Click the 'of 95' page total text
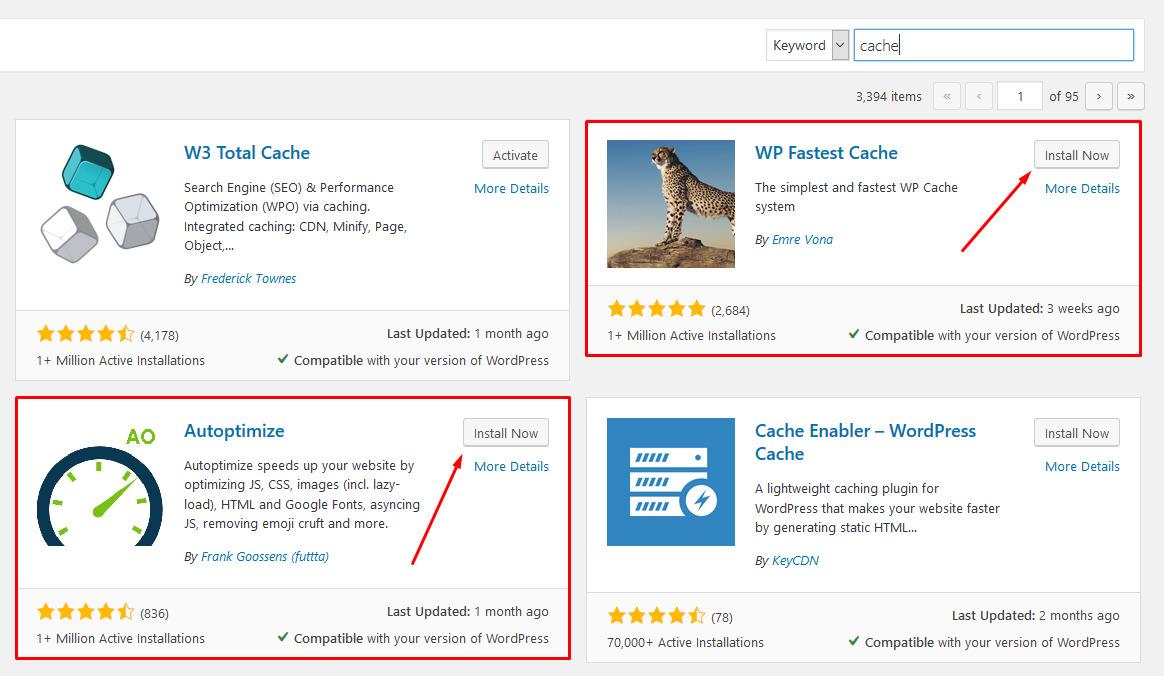1164x676 pixels. 1064,96
